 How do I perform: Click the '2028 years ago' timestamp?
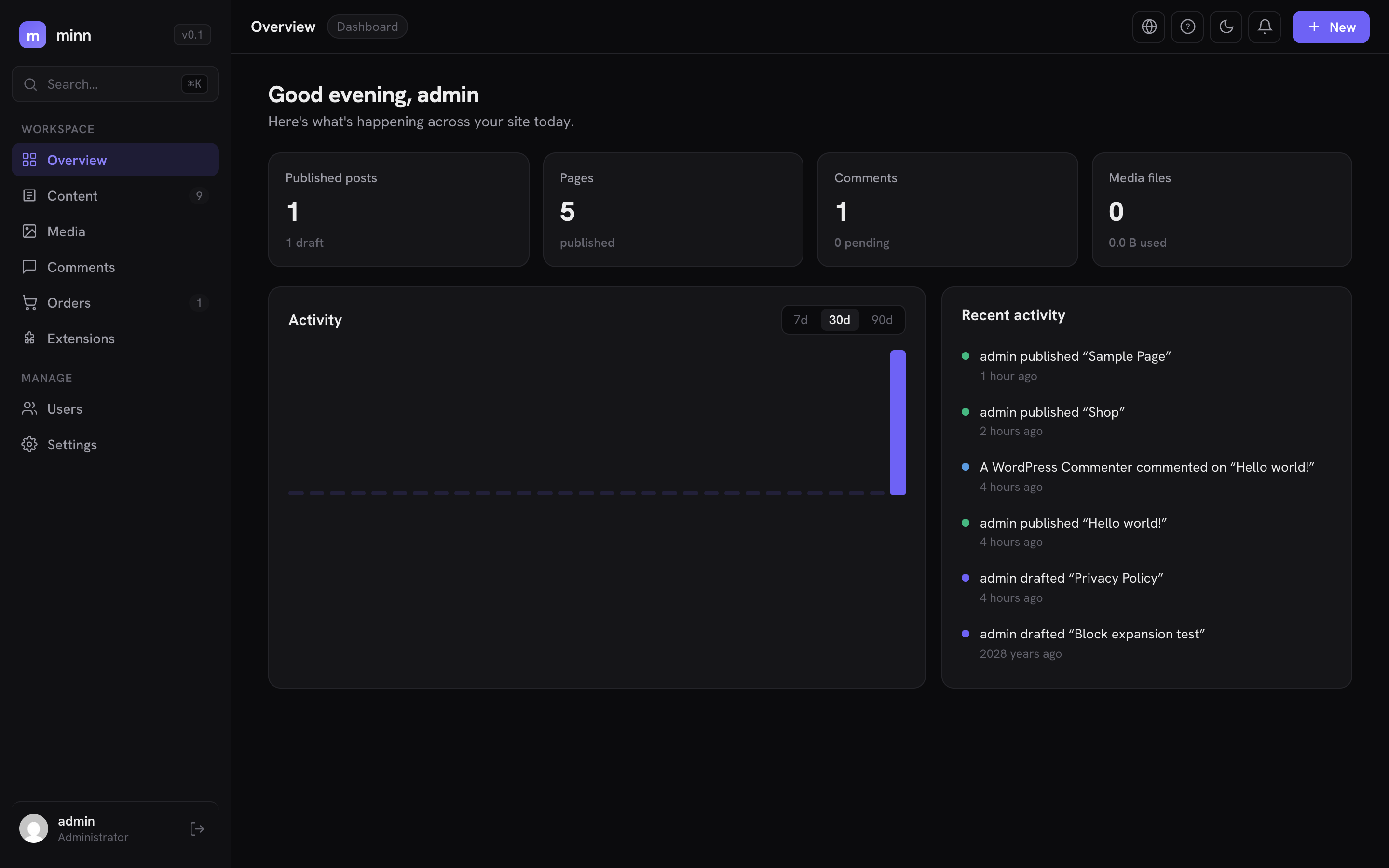[1021, 653]
